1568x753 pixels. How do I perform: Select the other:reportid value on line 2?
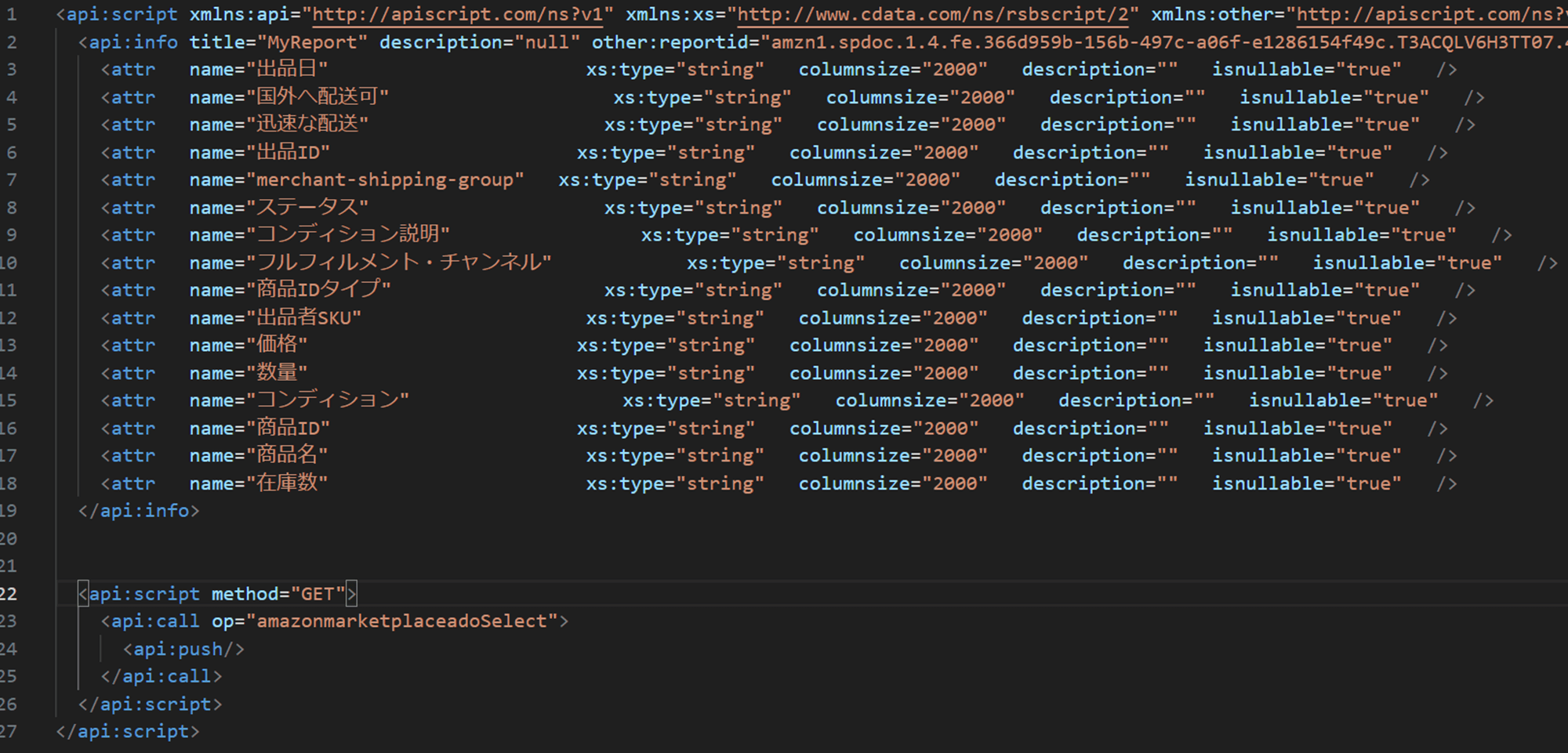1163,42
